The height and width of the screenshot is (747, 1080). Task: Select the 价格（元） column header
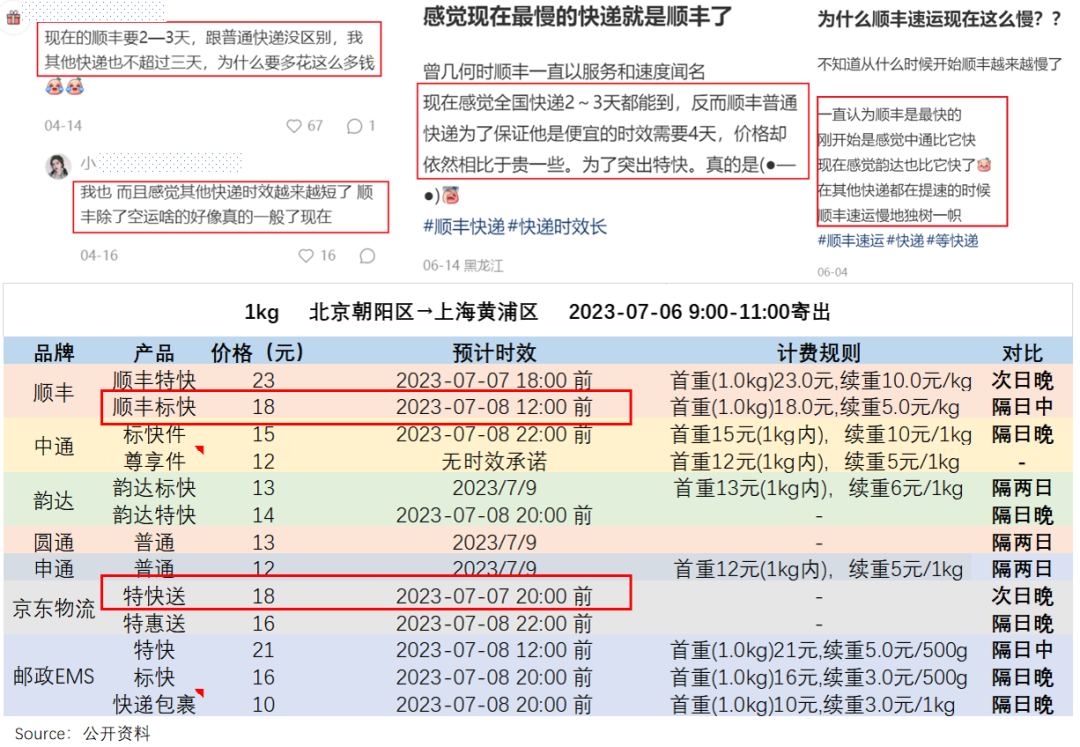pyautogui.click(x=257, y=353)
